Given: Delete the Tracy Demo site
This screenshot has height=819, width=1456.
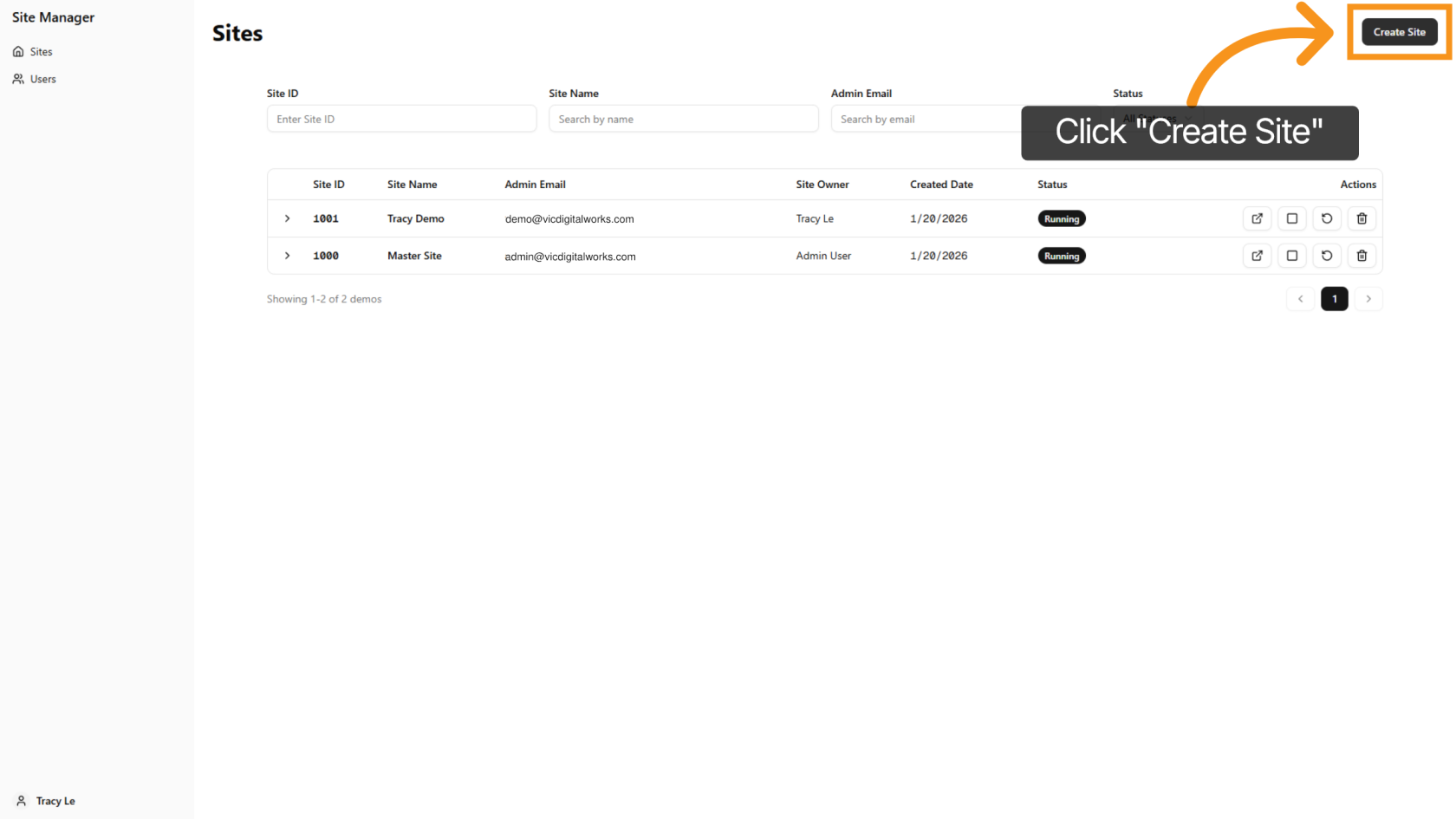Looking at the screenshot, I should click(x=1362, y=218).
